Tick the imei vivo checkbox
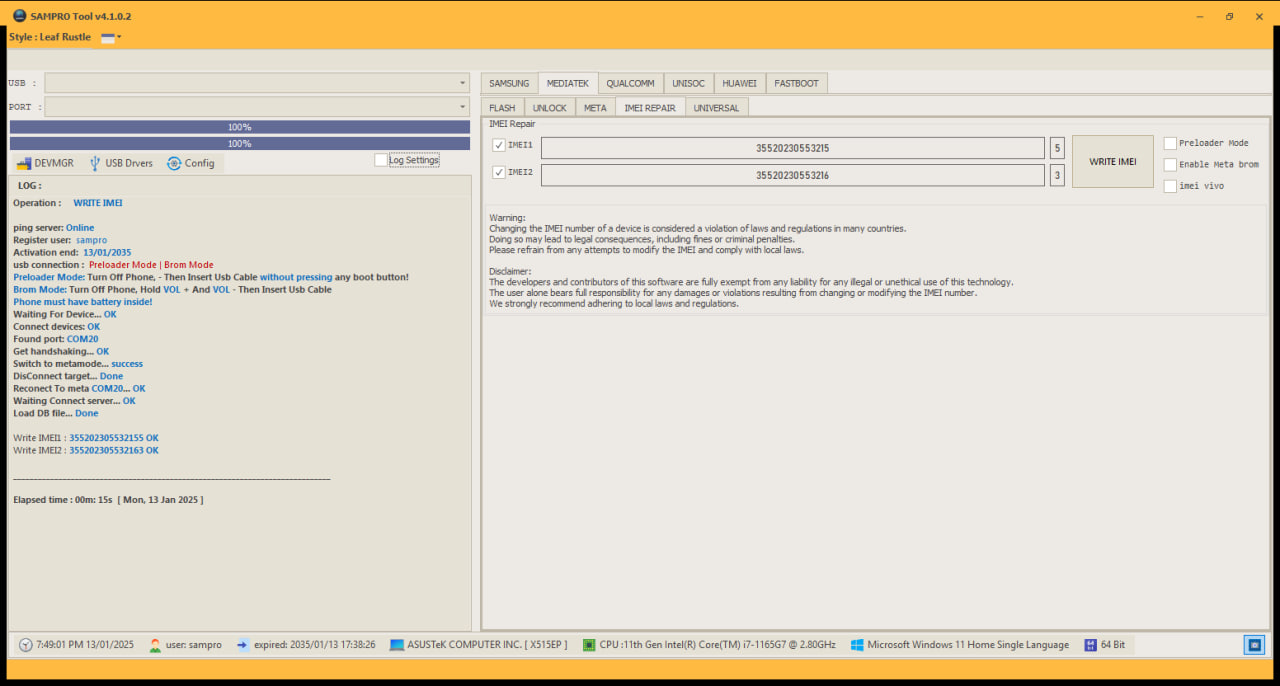 (1170, 186)
